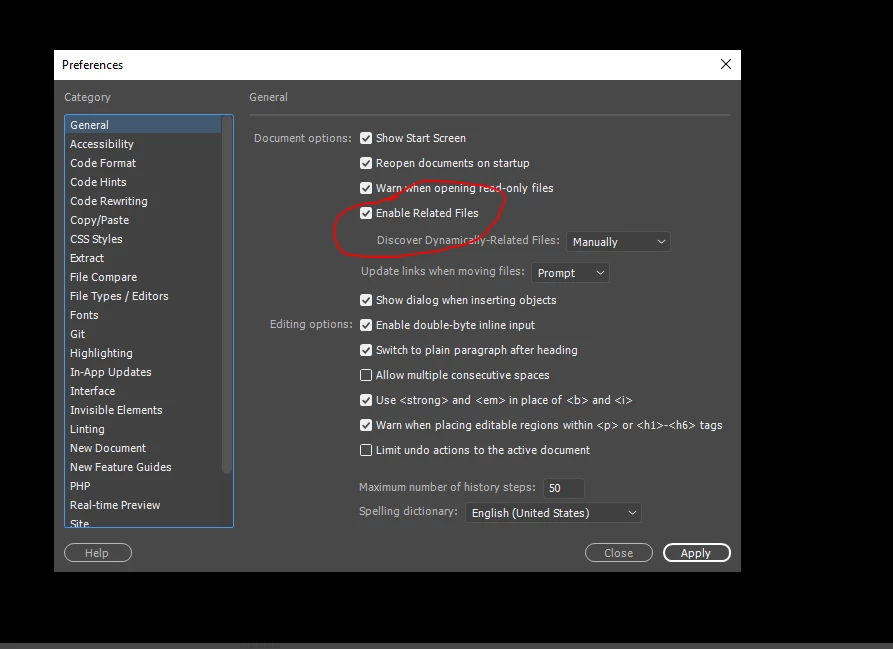This screenshot has width=893, height=649.
Task: Edit Maximum number of history steps field
Action: tap(563, 488)
